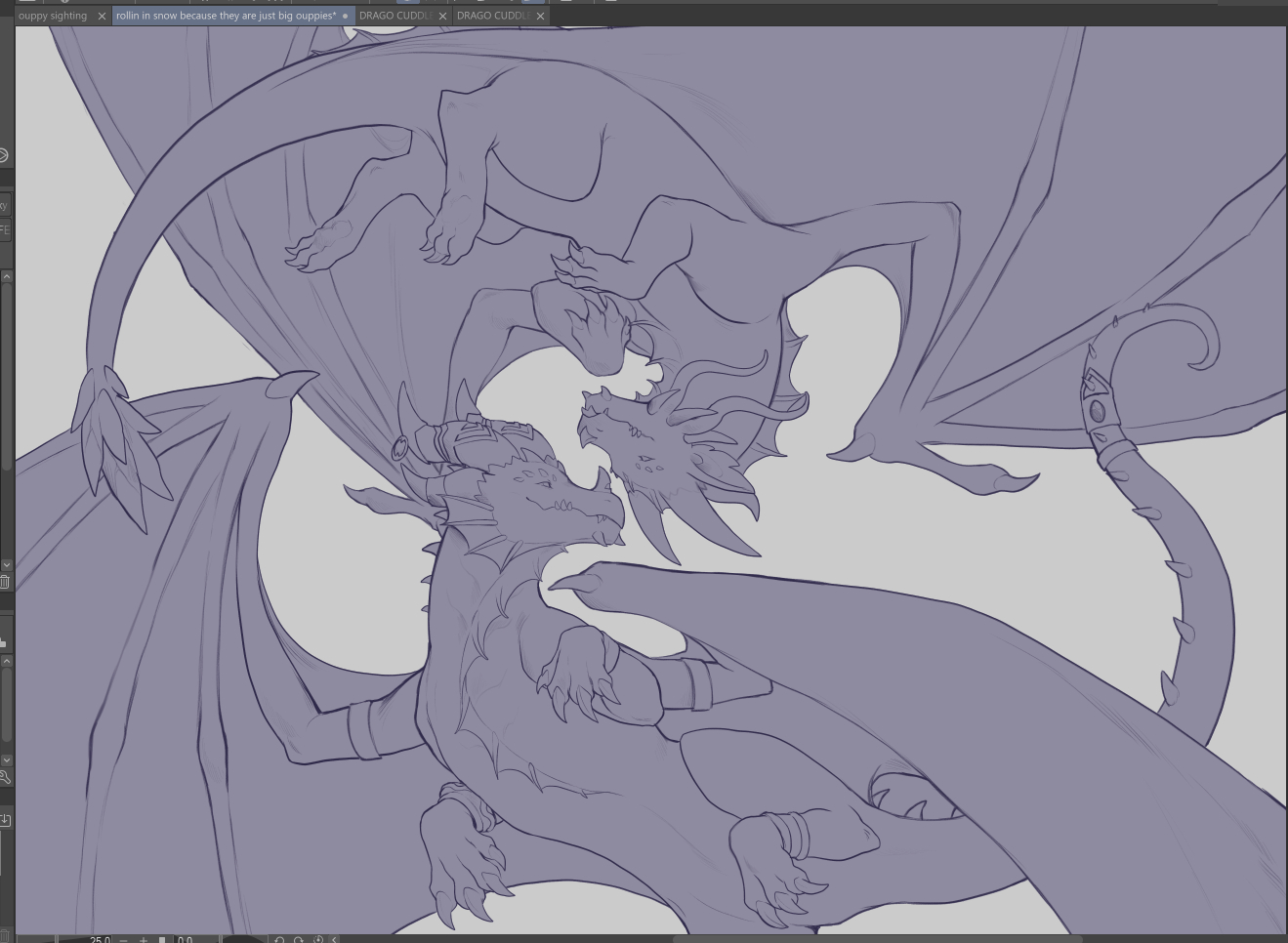Rotate the canvas left
The image size is (1288, 943).
[279, 939]
